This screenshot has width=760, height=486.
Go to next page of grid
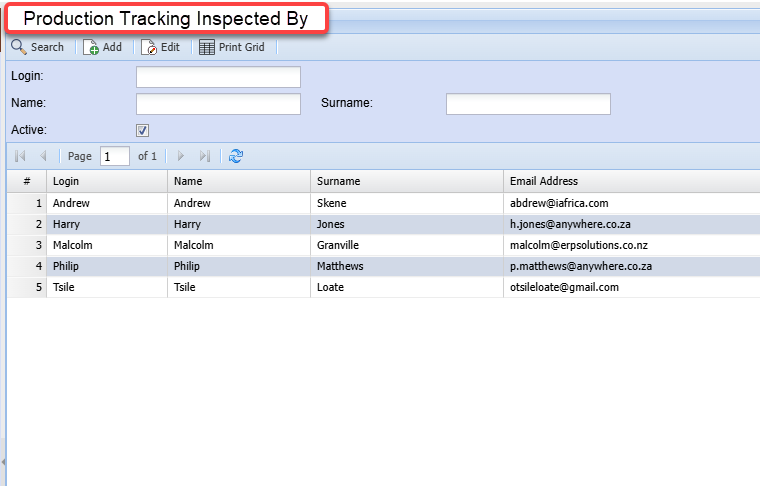coord(181,156)
